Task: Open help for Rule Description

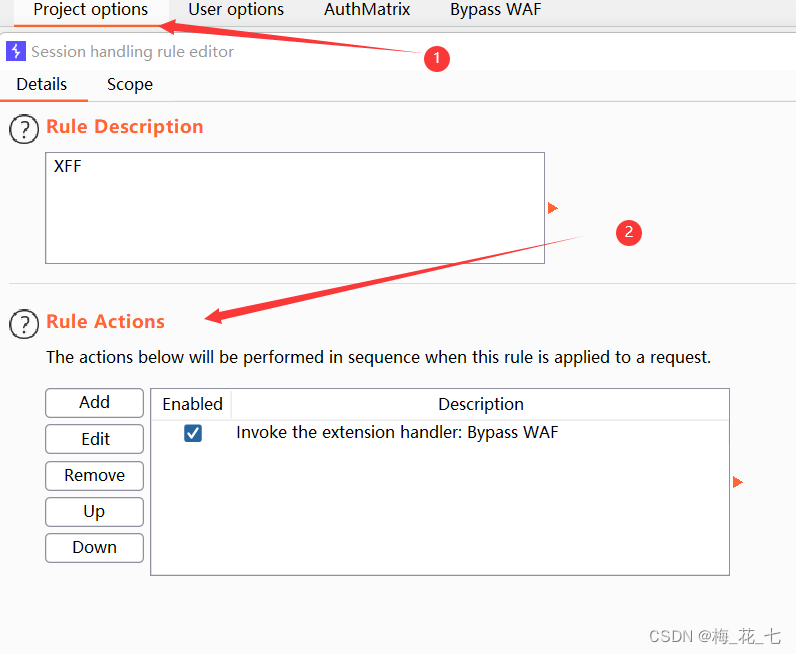Action: 24,129
